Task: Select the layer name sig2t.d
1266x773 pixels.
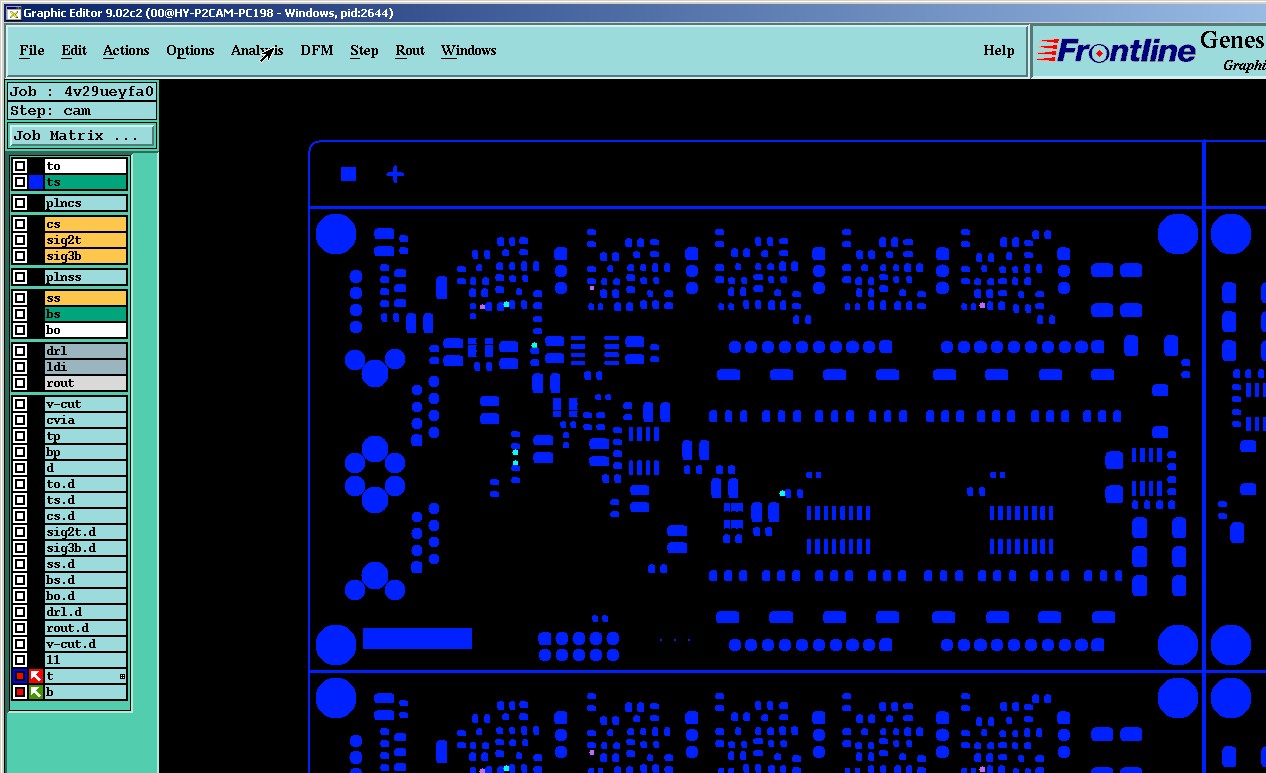Action: 86,532
